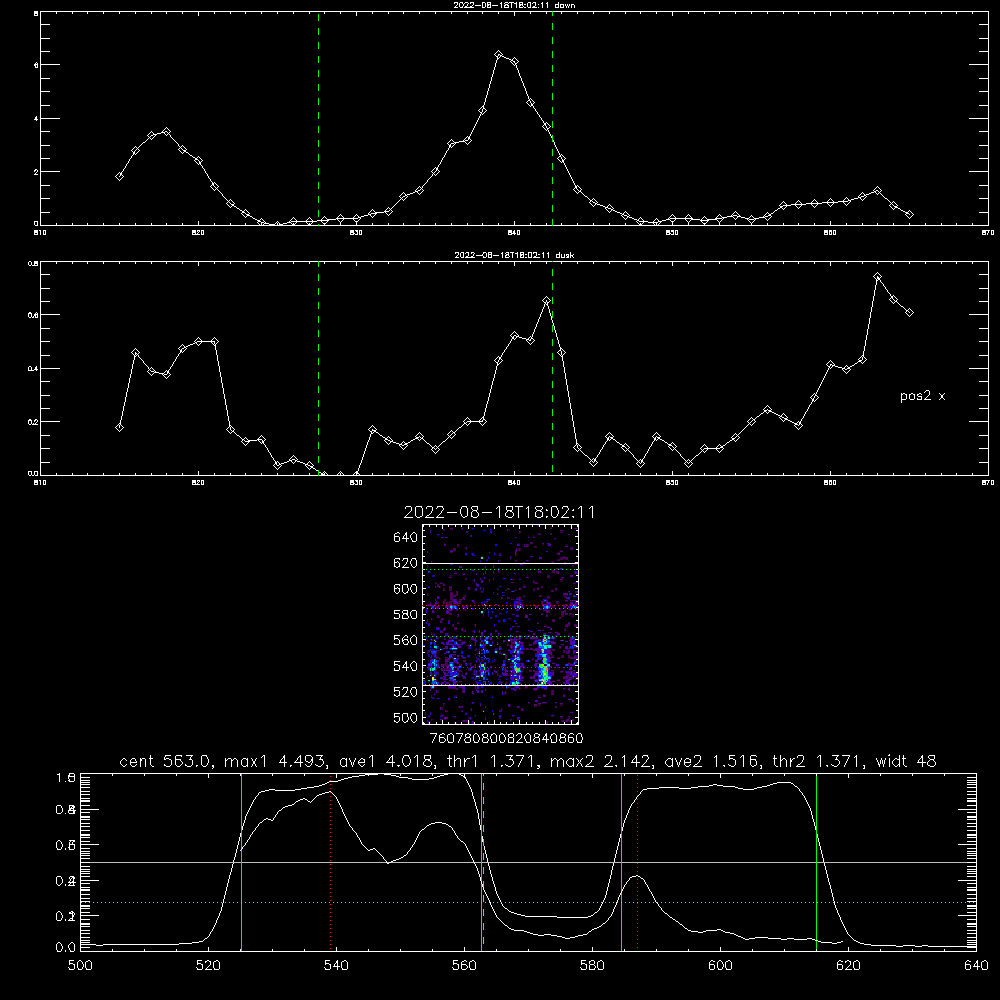Click the upper white horizontal line in color image

(x=501, y=563)
